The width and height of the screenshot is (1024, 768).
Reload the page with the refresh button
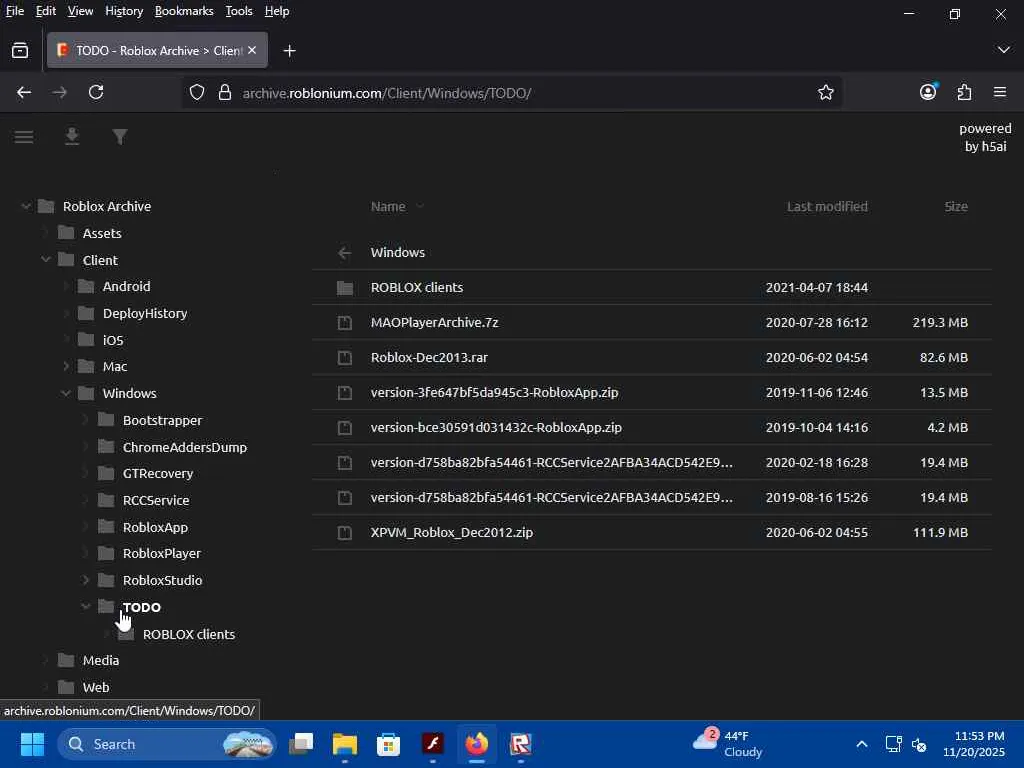[96, 92]
